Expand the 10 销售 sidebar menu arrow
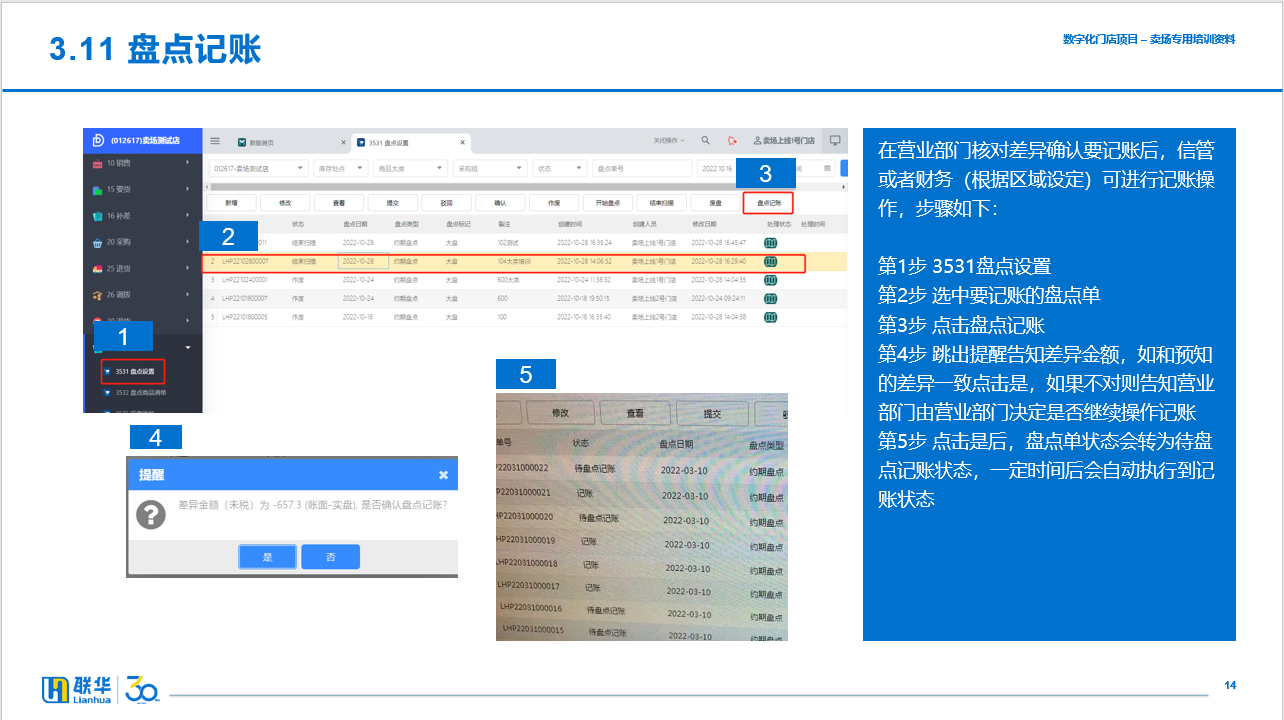The image size is (1284, 720). point(188,163)
